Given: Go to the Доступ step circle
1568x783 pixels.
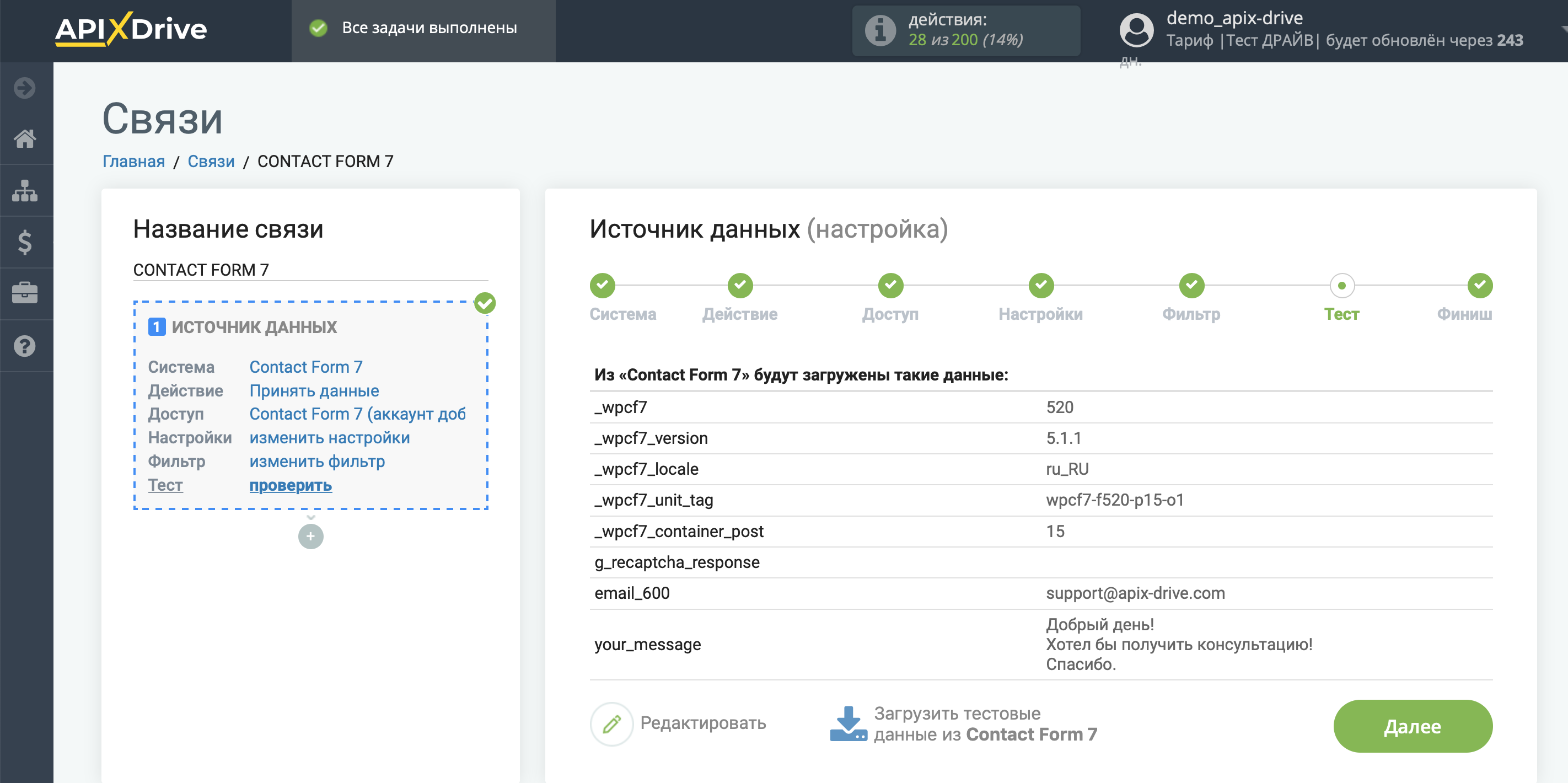Looking at the screenshot, I should pos(890,285).
